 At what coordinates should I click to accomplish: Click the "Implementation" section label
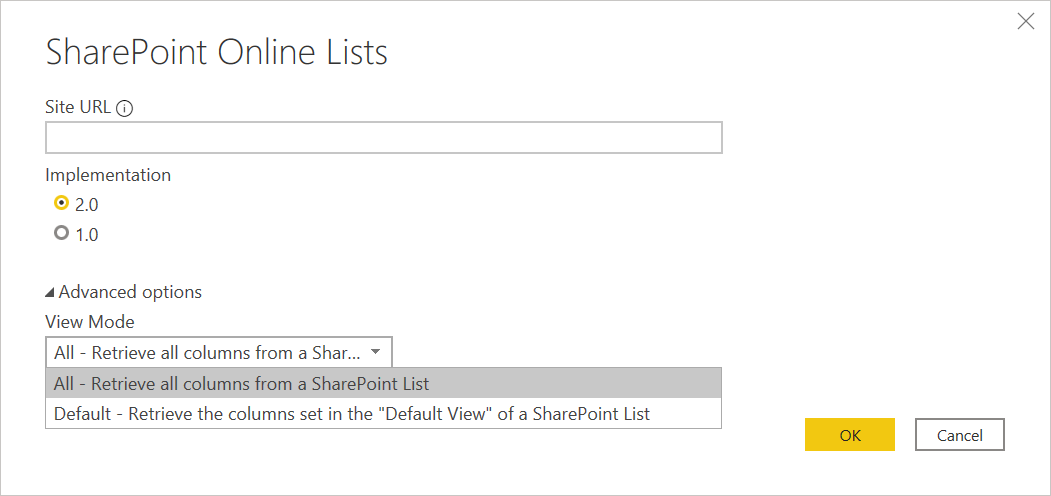pos(108,175)
